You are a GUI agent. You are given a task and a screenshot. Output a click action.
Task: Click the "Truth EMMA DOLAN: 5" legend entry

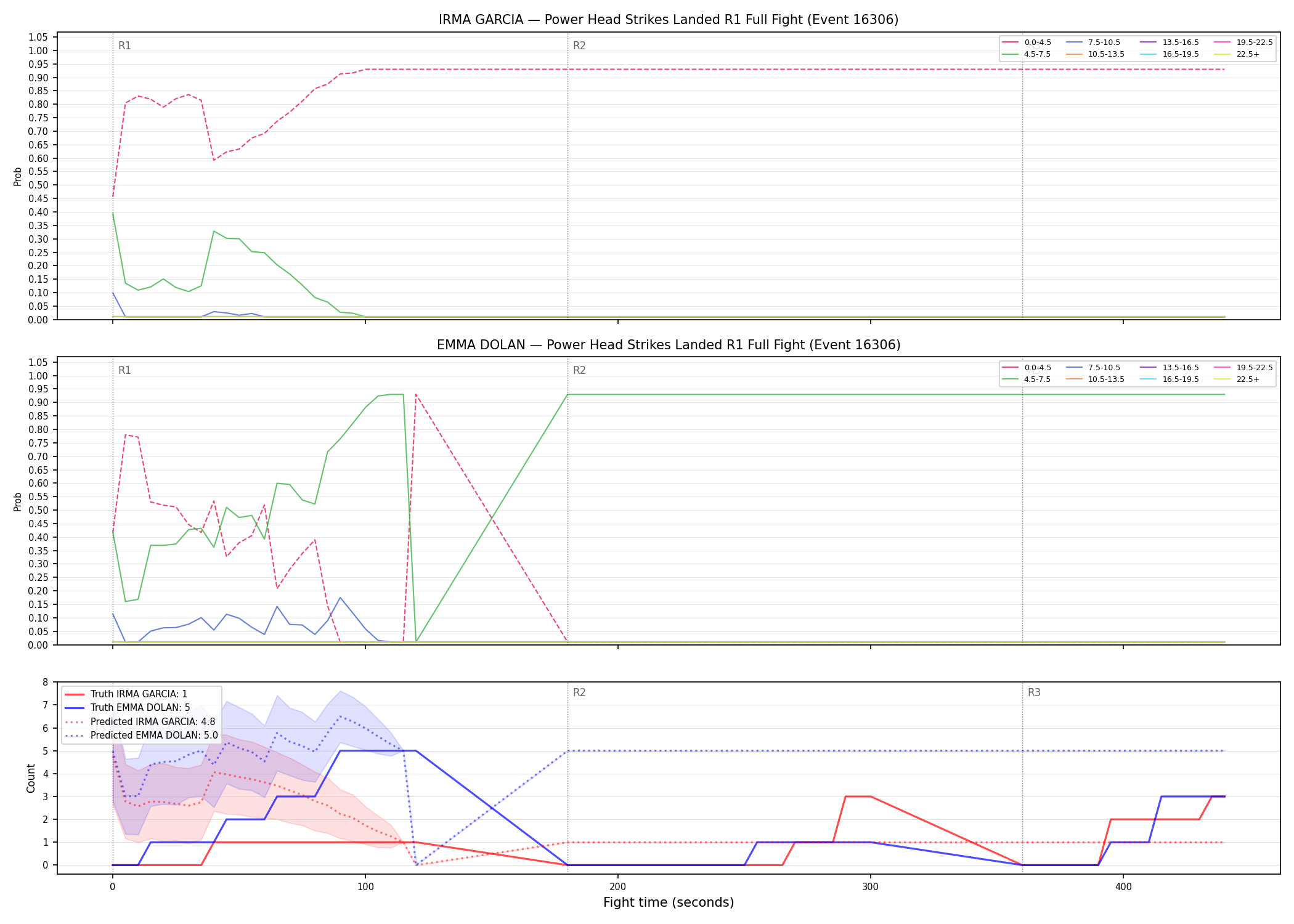click(x=128, y=708)
